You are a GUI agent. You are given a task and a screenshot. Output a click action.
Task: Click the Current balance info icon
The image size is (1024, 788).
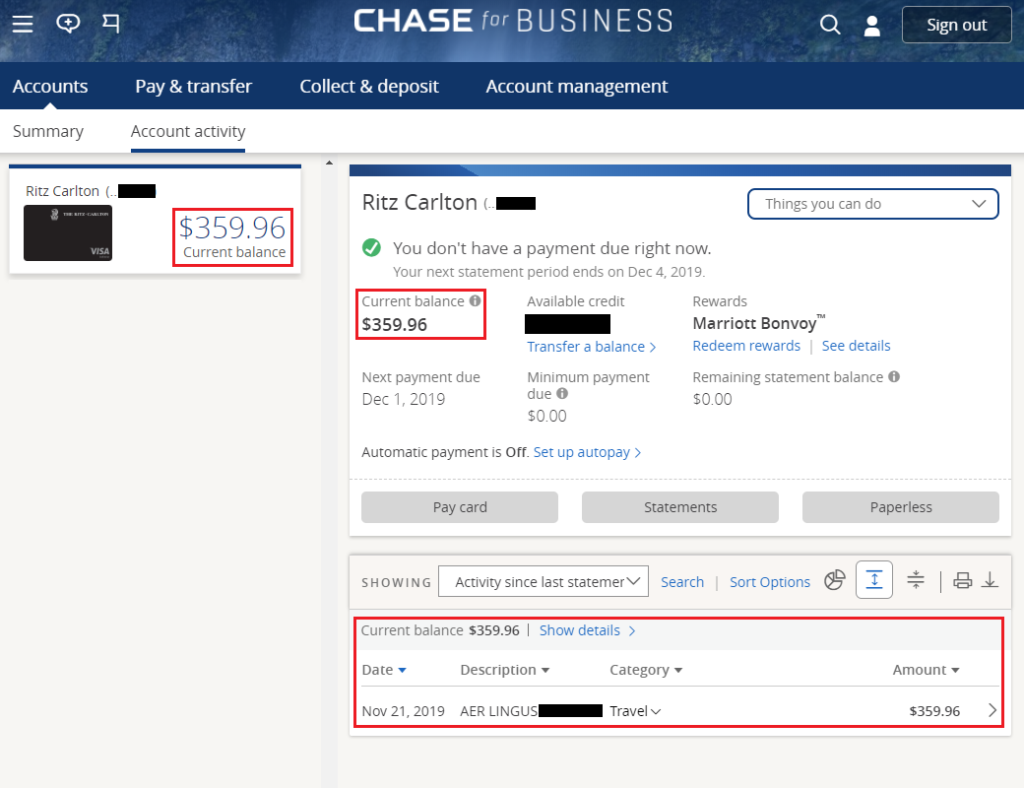point(475,301)
